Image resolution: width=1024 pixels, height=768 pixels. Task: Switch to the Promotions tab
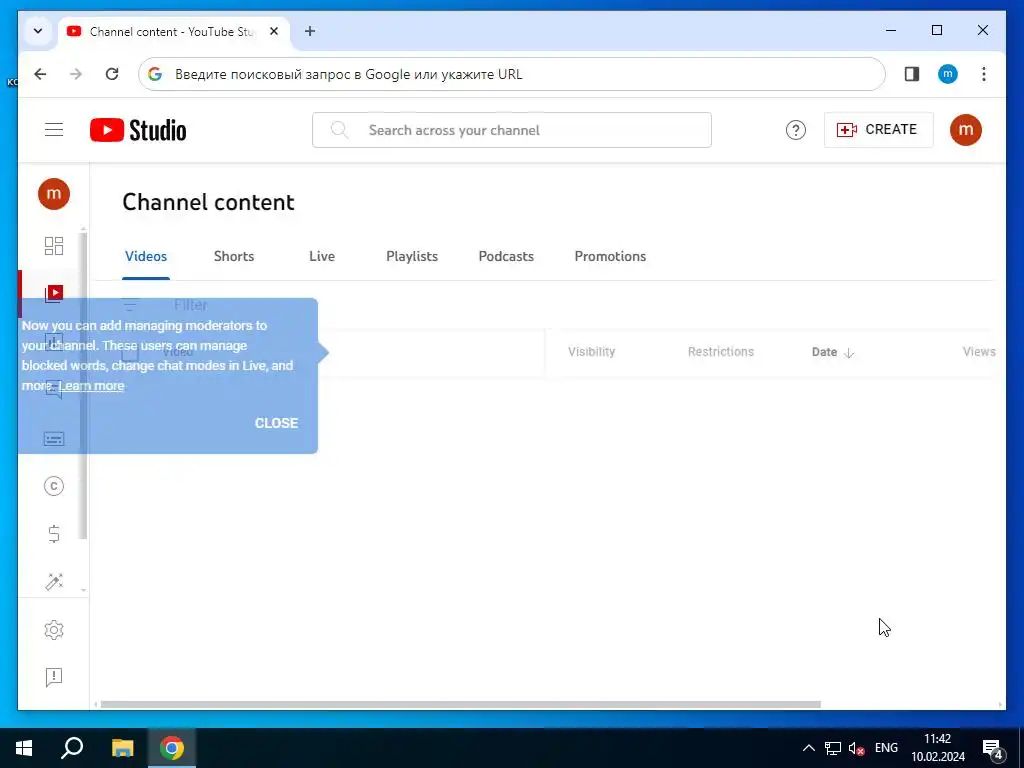click(610, 257)
